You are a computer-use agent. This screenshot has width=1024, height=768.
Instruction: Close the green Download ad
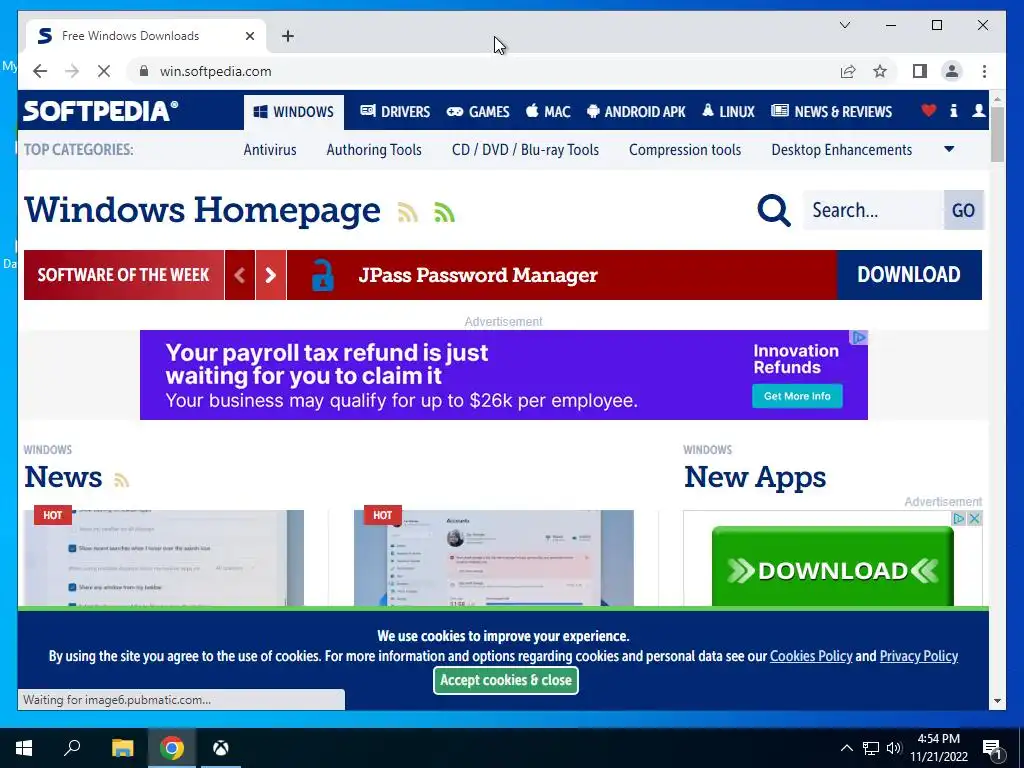(974, 519)
